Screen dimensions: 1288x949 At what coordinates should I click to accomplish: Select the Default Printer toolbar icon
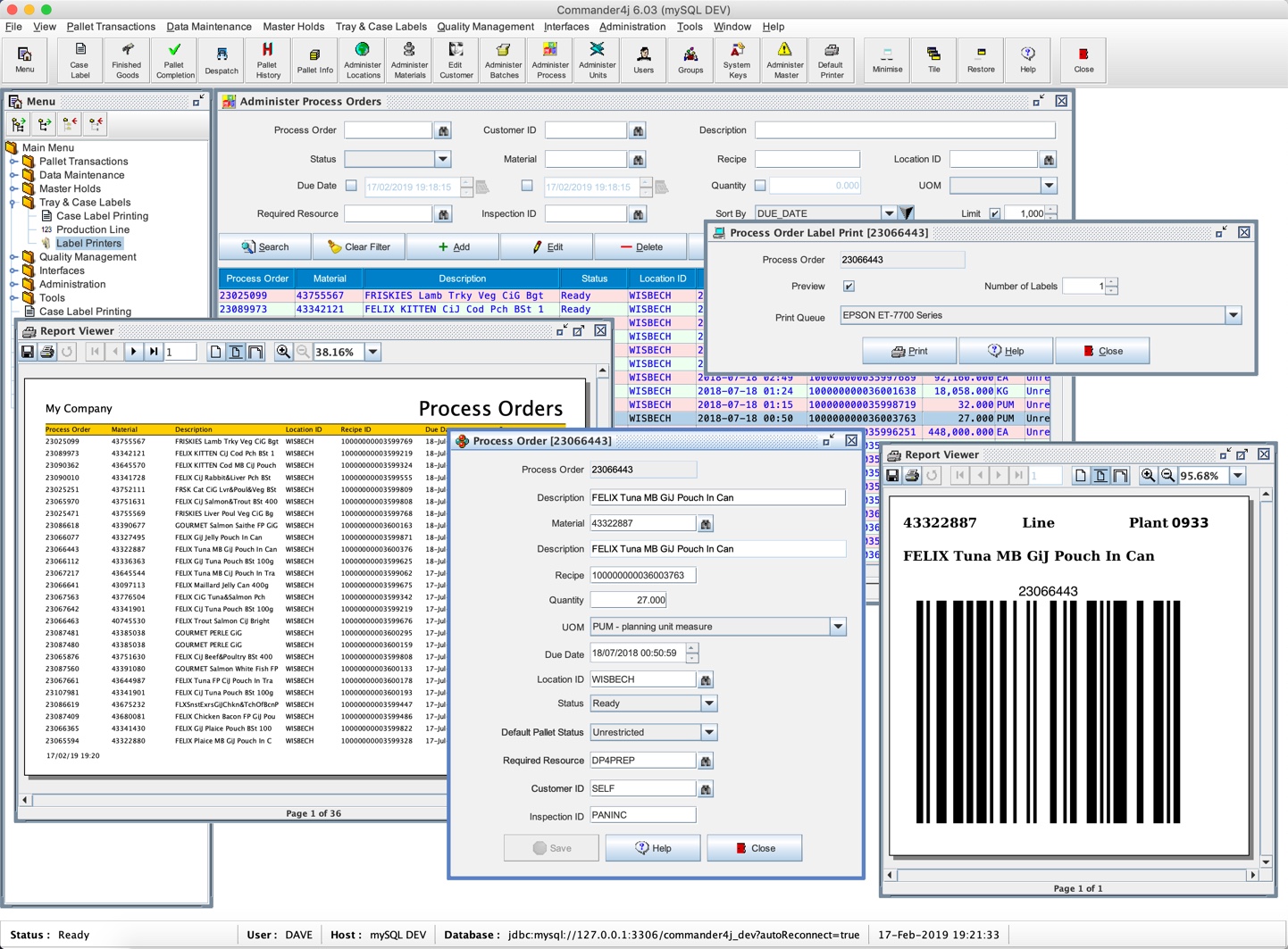[x=831, y=59]
